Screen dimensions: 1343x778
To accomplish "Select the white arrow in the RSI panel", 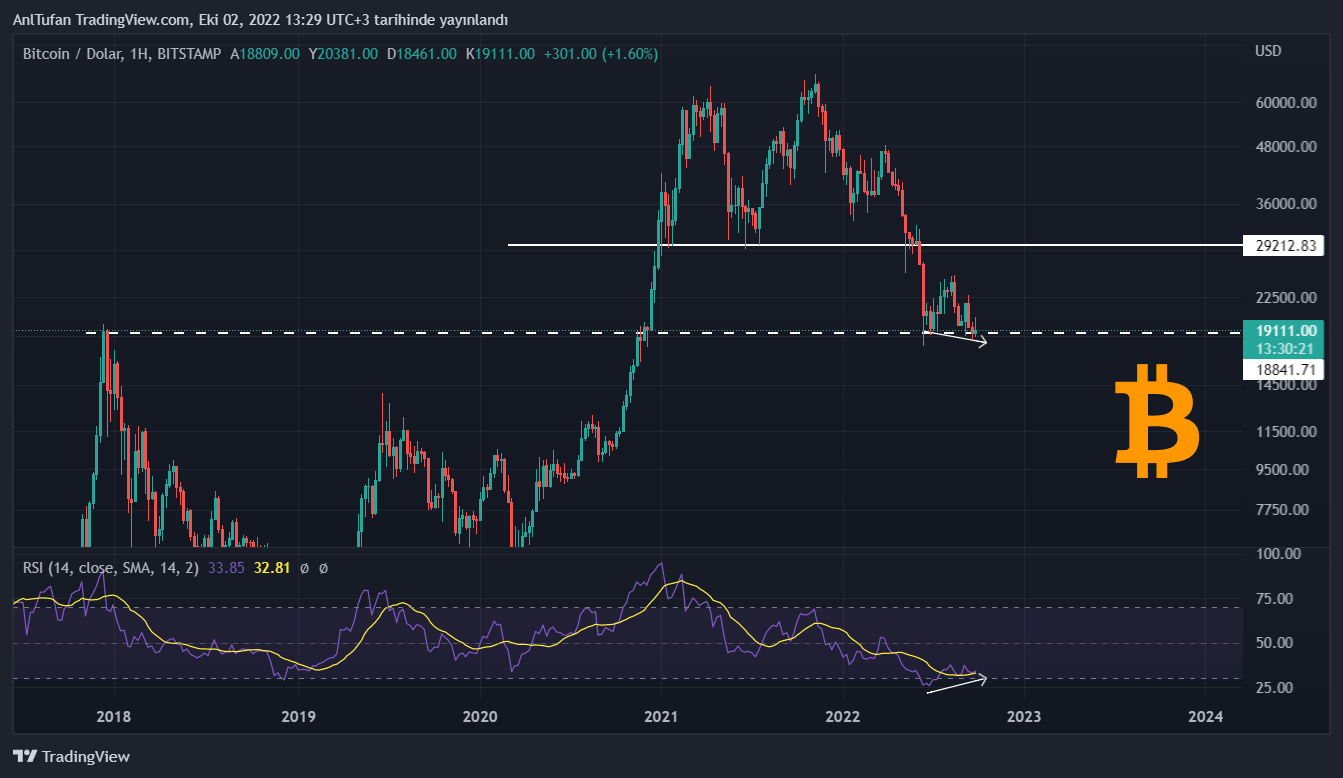I will click(957, 685).
